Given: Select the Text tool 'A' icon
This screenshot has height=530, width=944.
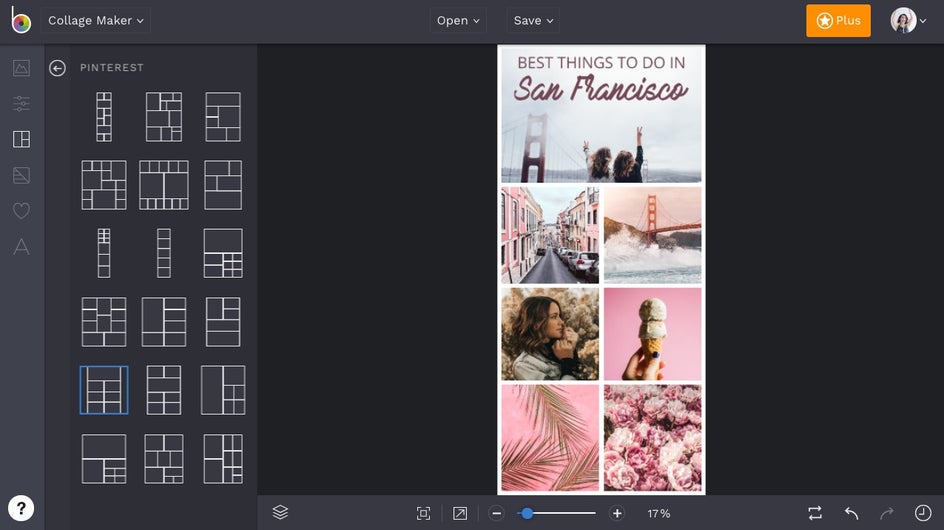Looking at the screenshot, I should (x=21, y=246).
